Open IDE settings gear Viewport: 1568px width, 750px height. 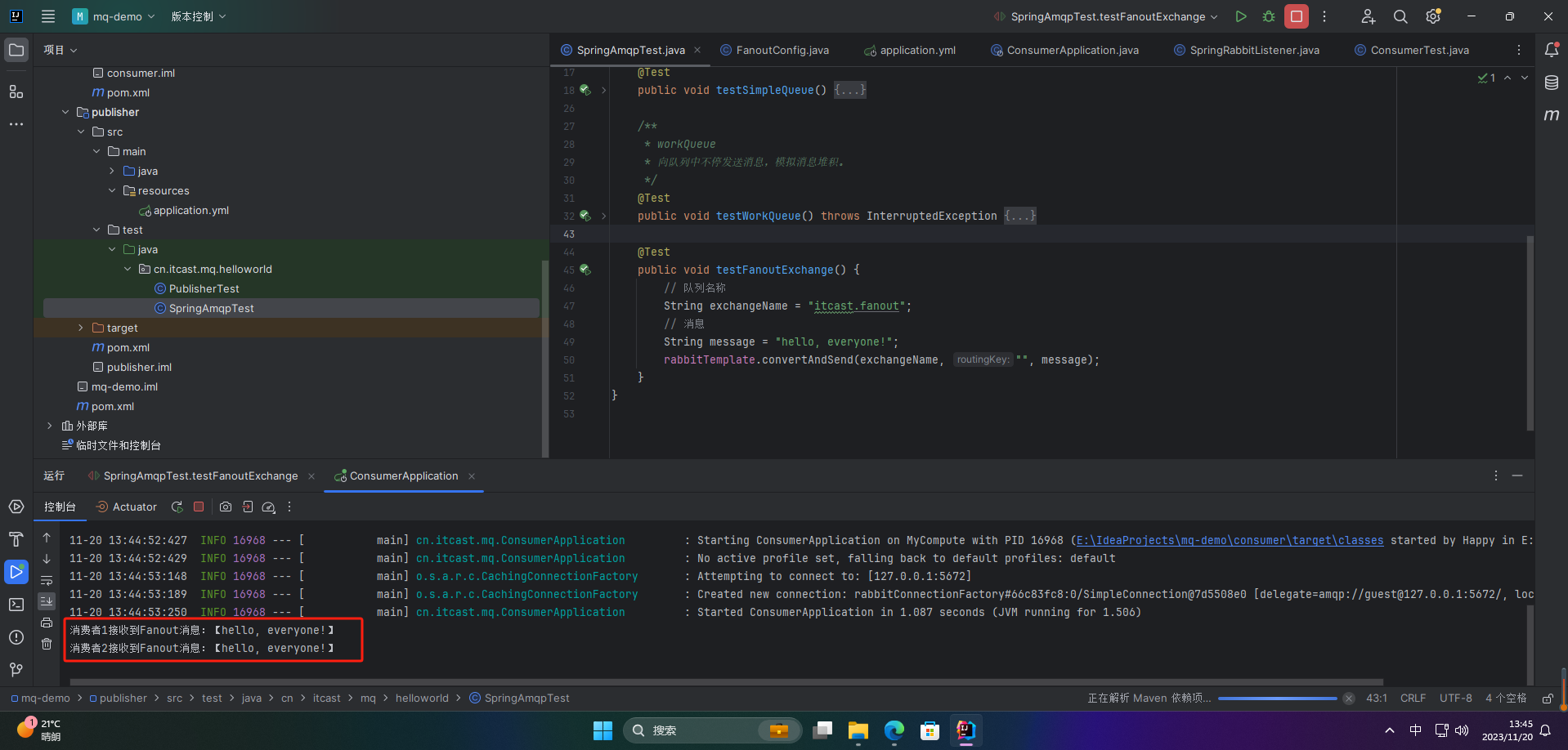click(x=1433, y=16)
